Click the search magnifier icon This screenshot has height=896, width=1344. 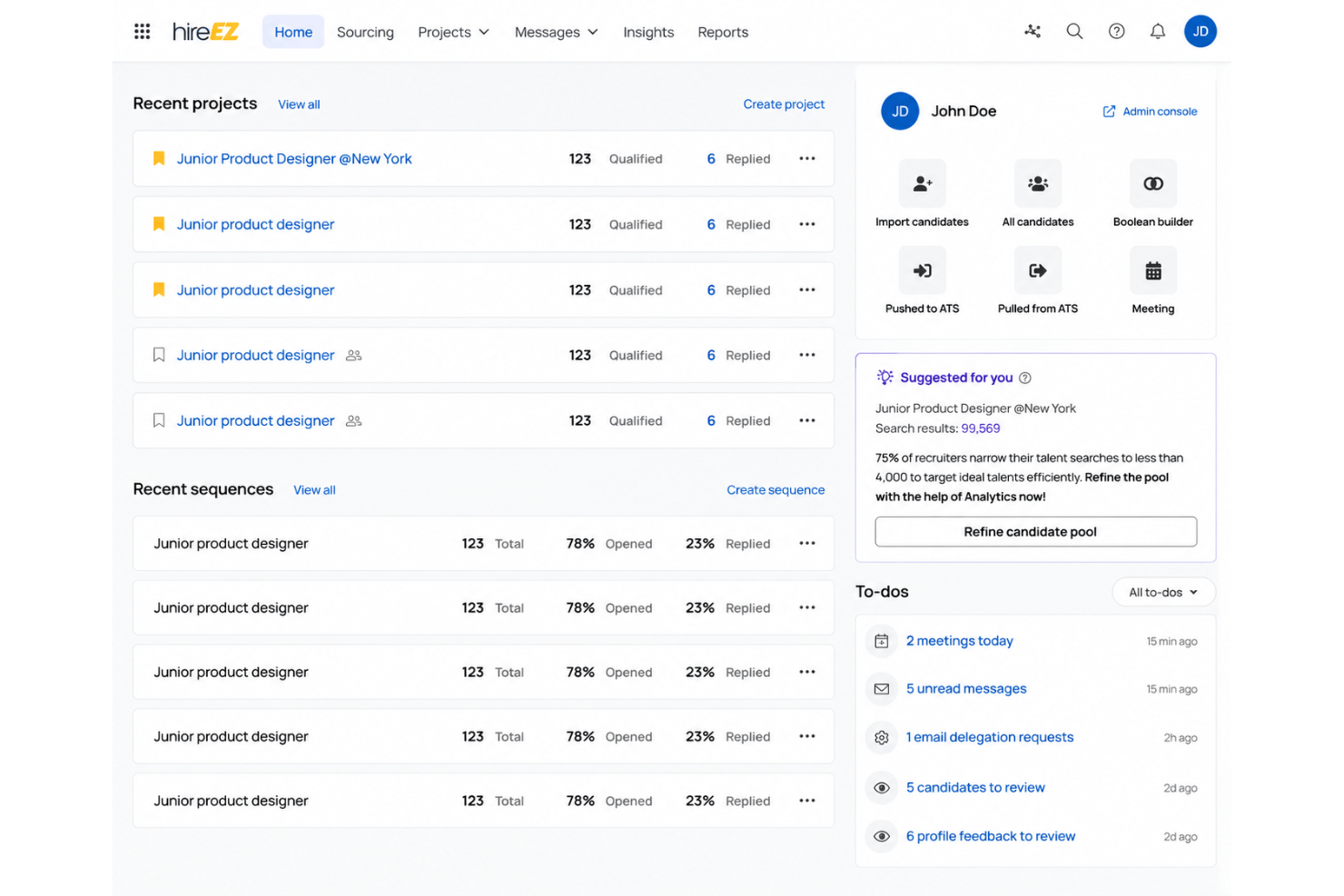pyautogui.click(x=1074, y=32)
